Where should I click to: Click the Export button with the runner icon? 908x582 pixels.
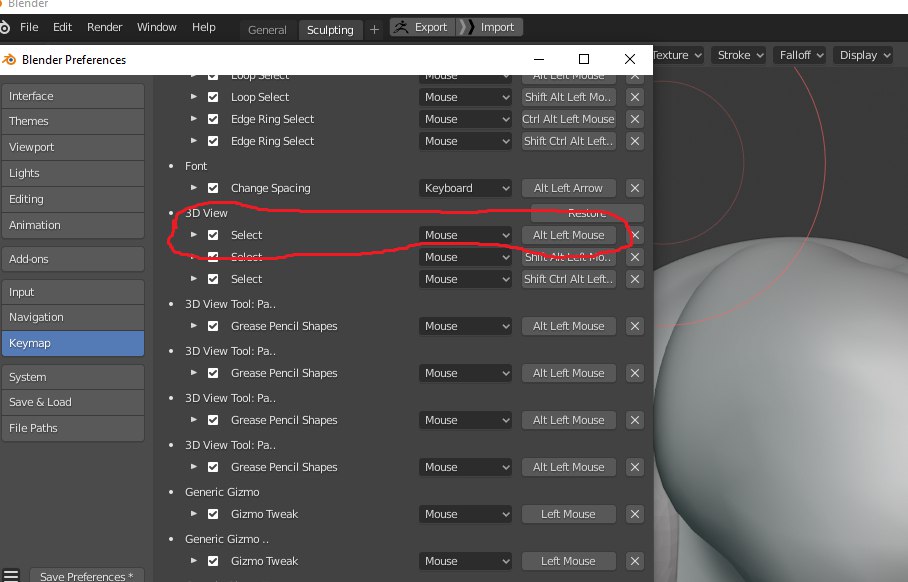pyautogui.click(x=422, y=27)
